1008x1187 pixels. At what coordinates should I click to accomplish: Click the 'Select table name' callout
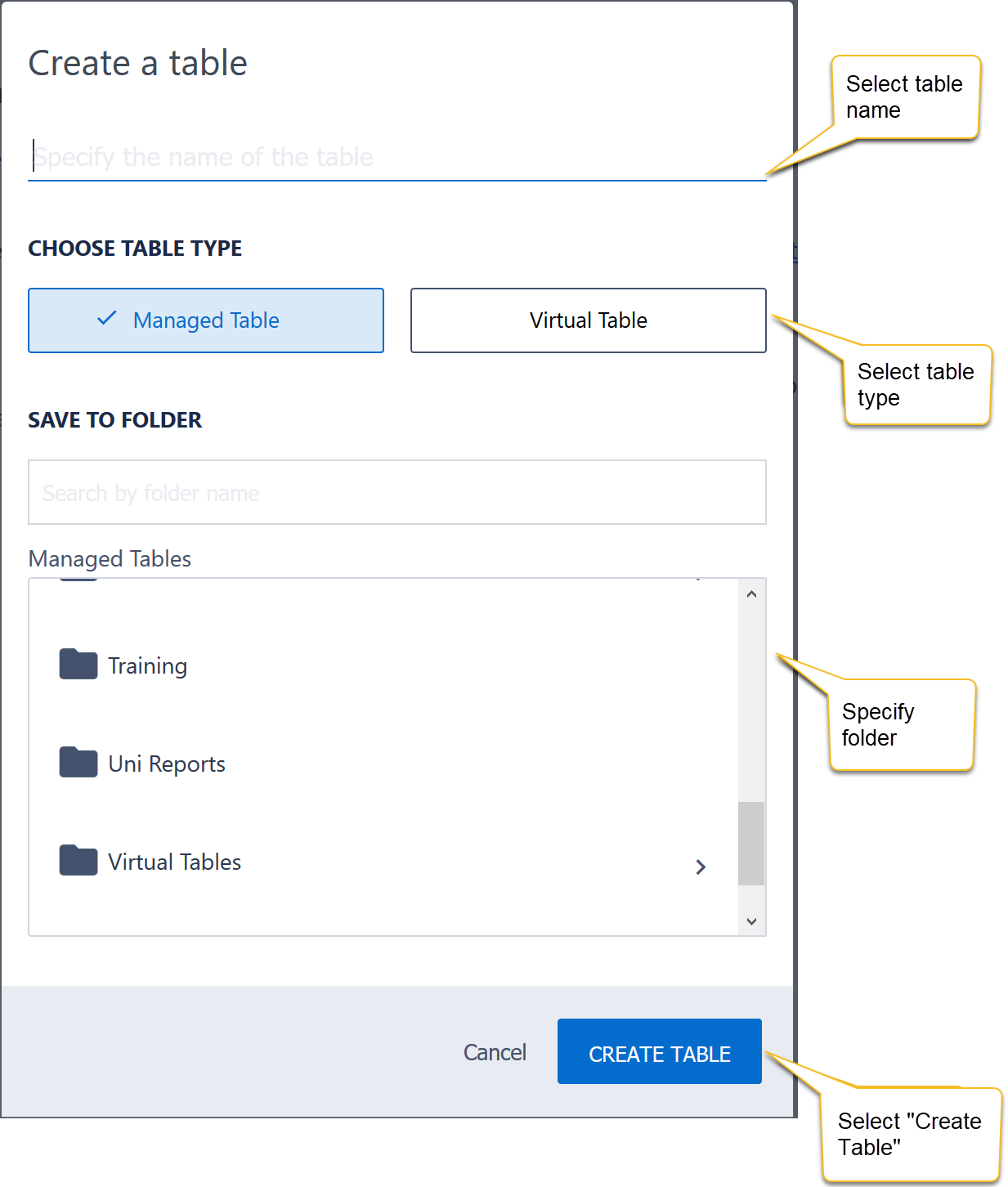point(904,97)
